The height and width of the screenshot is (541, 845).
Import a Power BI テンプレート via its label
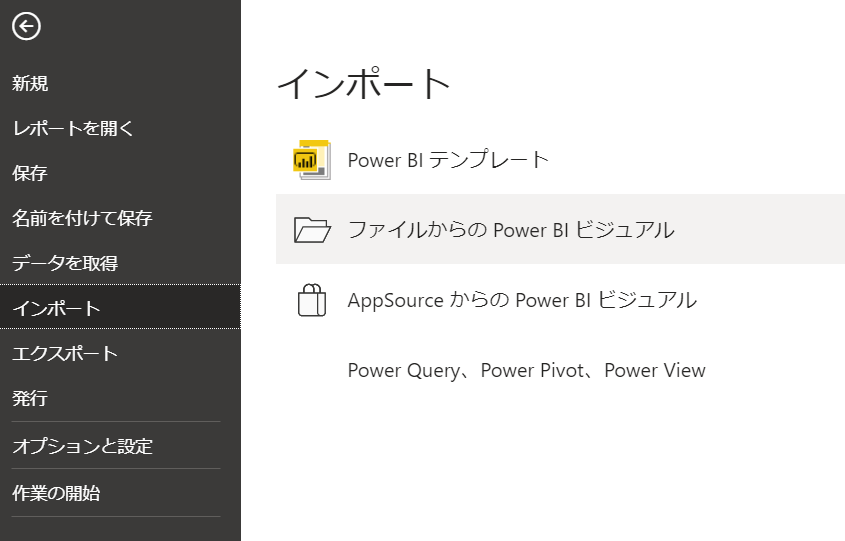pyautogui.click(x=448, y=160)
